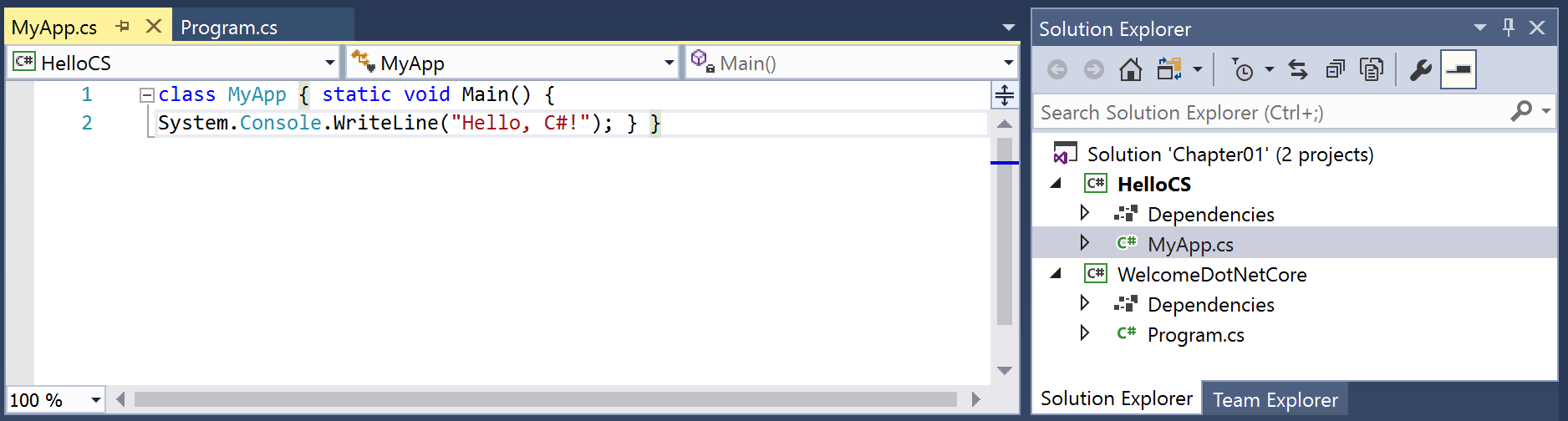Click the horizontal scrollbar left arrow

click(120, 399)
